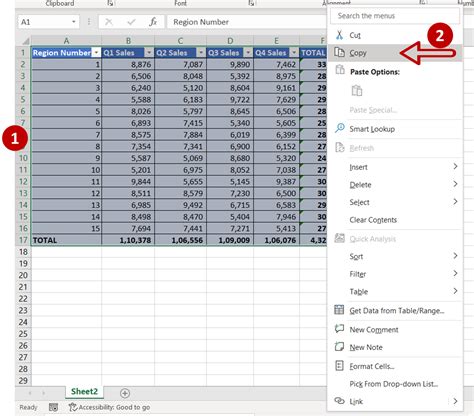The width and height of the screenshot is (474, 416).
Task: Click the Select All corner triangle
Action: (x=25, y=41)
